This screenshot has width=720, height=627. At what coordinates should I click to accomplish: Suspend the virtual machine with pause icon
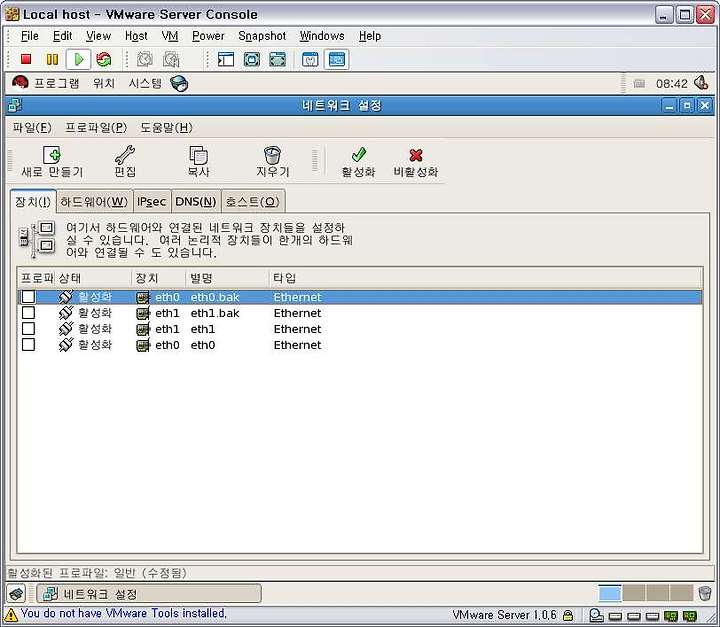click(x=52, y=59)
